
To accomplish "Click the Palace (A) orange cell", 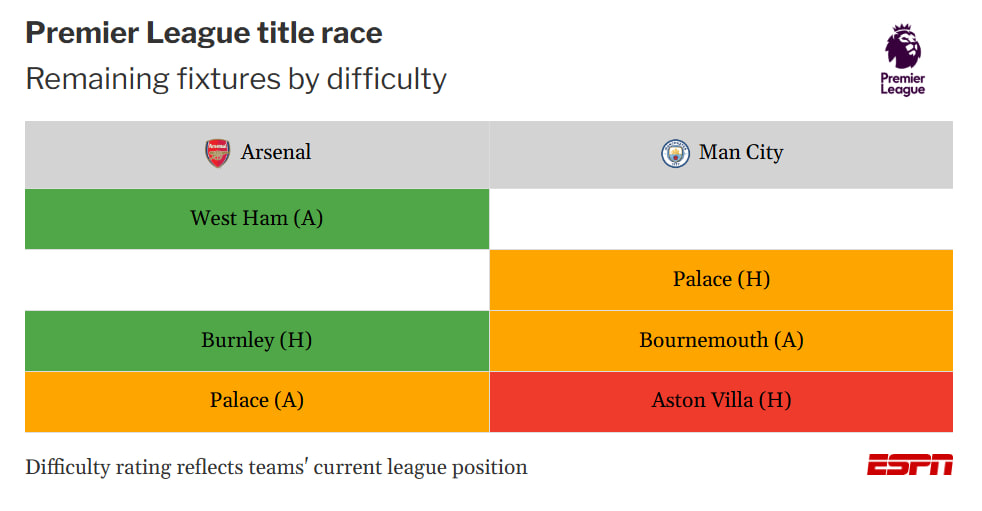I will 257,401.
